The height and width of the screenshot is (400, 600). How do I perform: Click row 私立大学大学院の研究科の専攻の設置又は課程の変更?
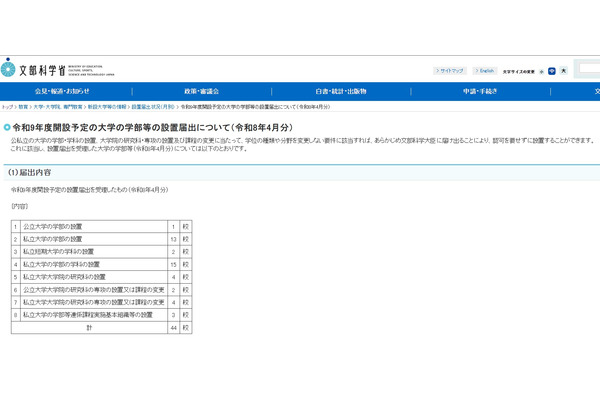pyautogui.click(x=101, y=302)
